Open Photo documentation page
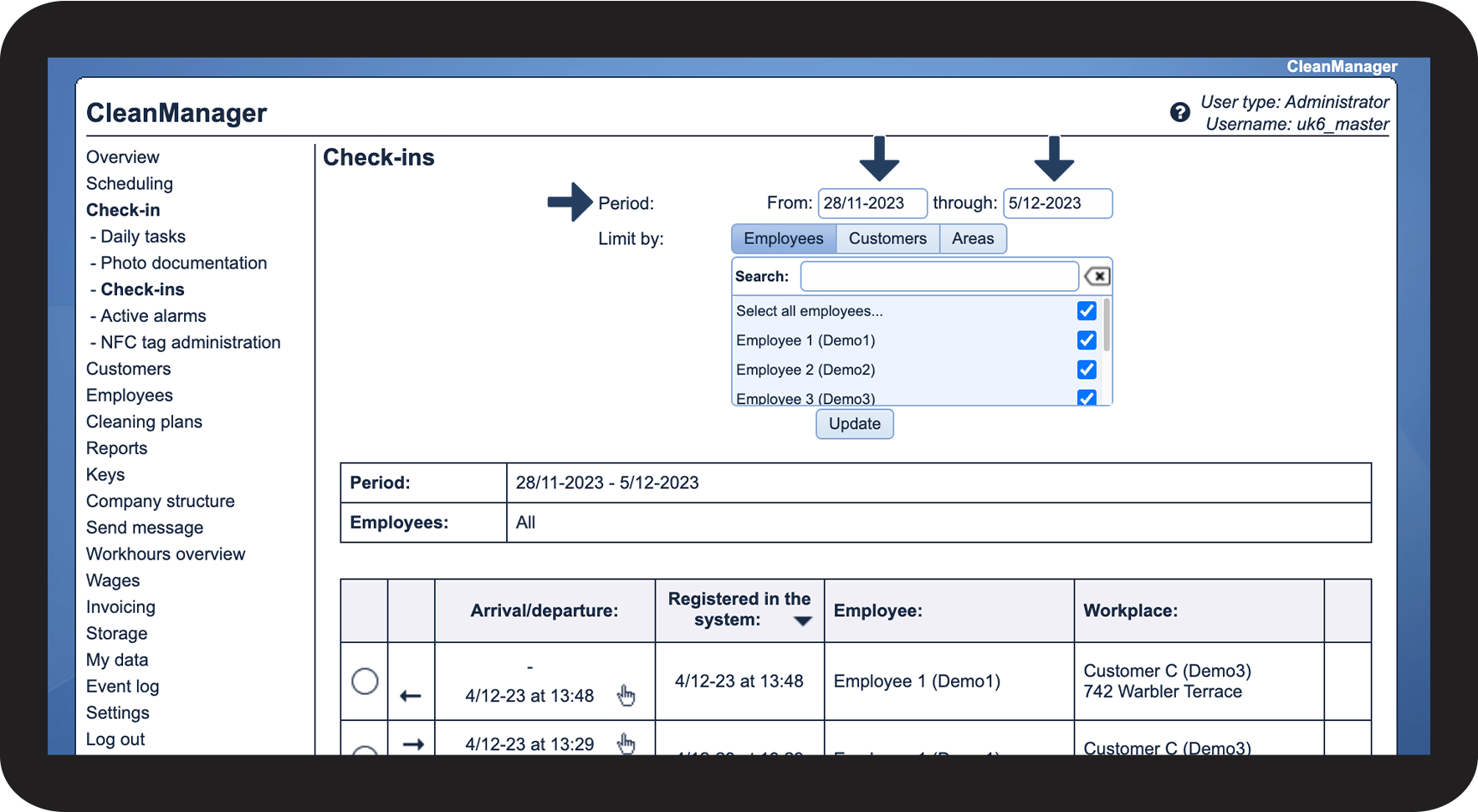This screenshot has width=1478, height=812. click(184, 263)
